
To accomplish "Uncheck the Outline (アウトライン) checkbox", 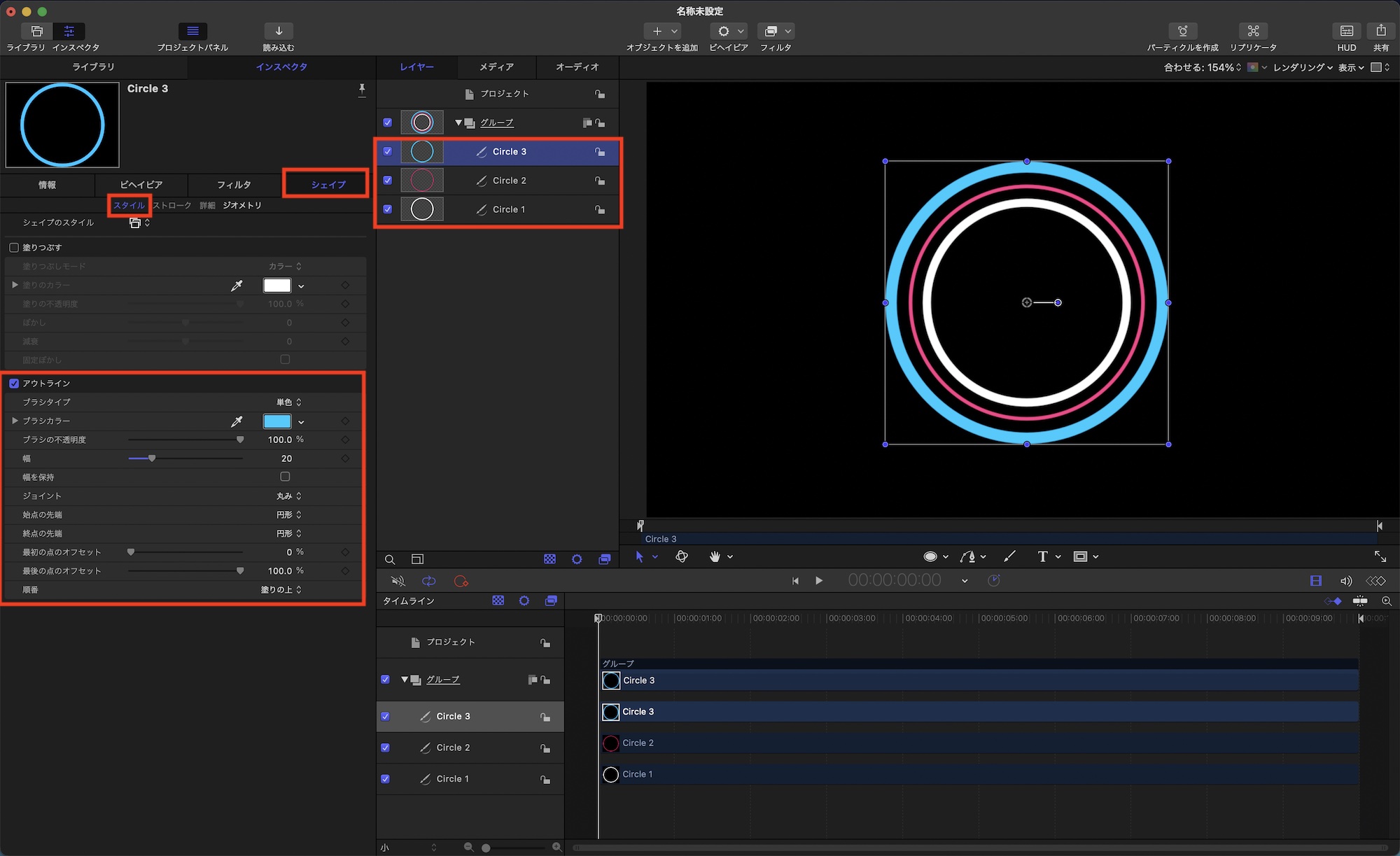I will (14, 384).
